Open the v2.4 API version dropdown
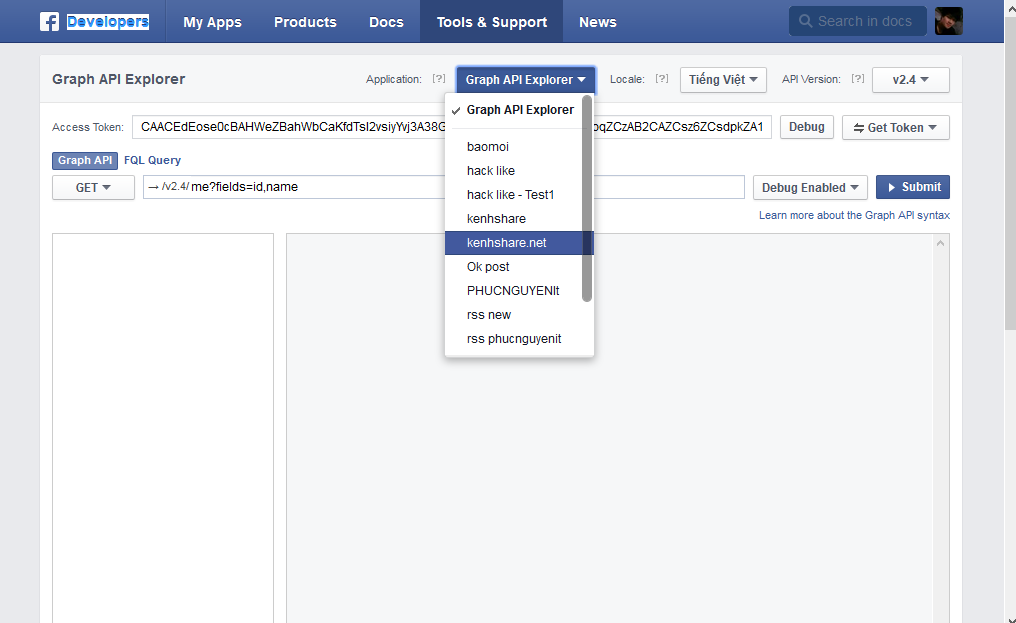 911,80
